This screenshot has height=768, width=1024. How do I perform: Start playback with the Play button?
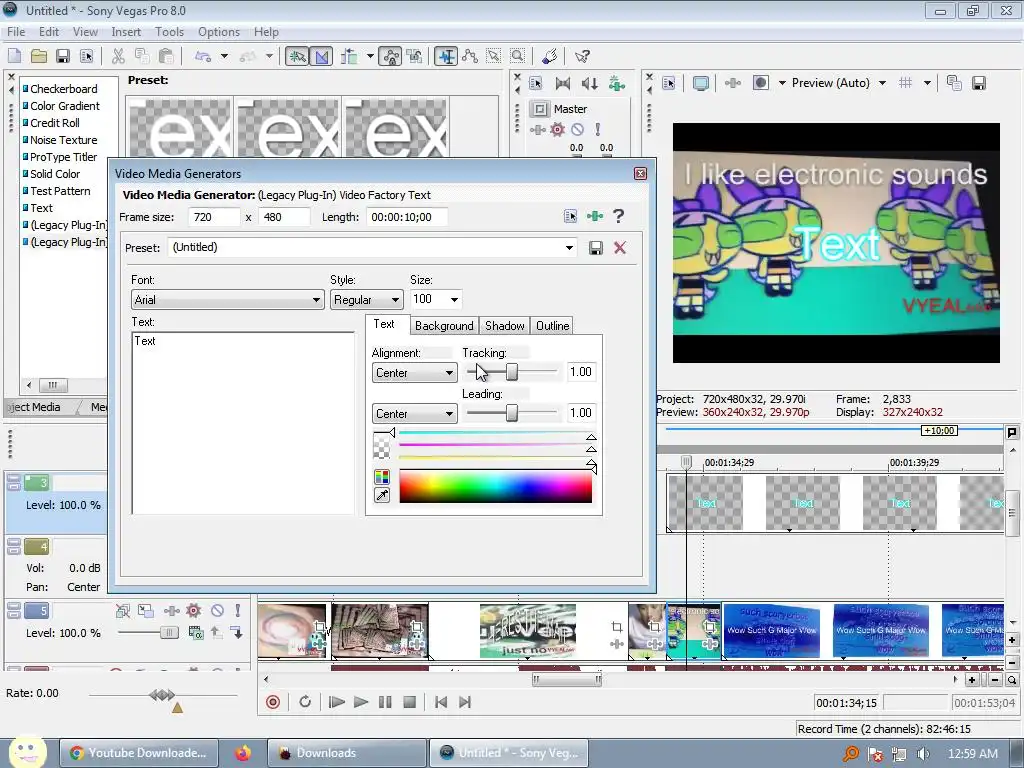pyautogui.click(x=360, y=702)
